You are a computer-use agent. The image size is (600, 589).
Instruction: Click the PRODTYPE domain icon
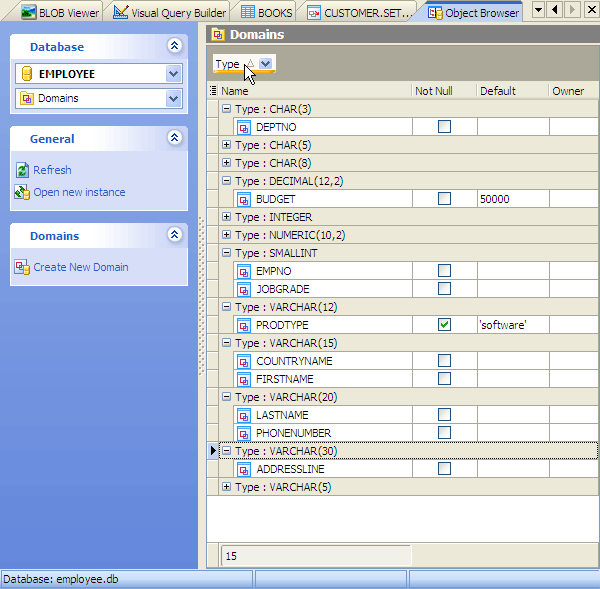pyautogui.click(x=244, y=325)
